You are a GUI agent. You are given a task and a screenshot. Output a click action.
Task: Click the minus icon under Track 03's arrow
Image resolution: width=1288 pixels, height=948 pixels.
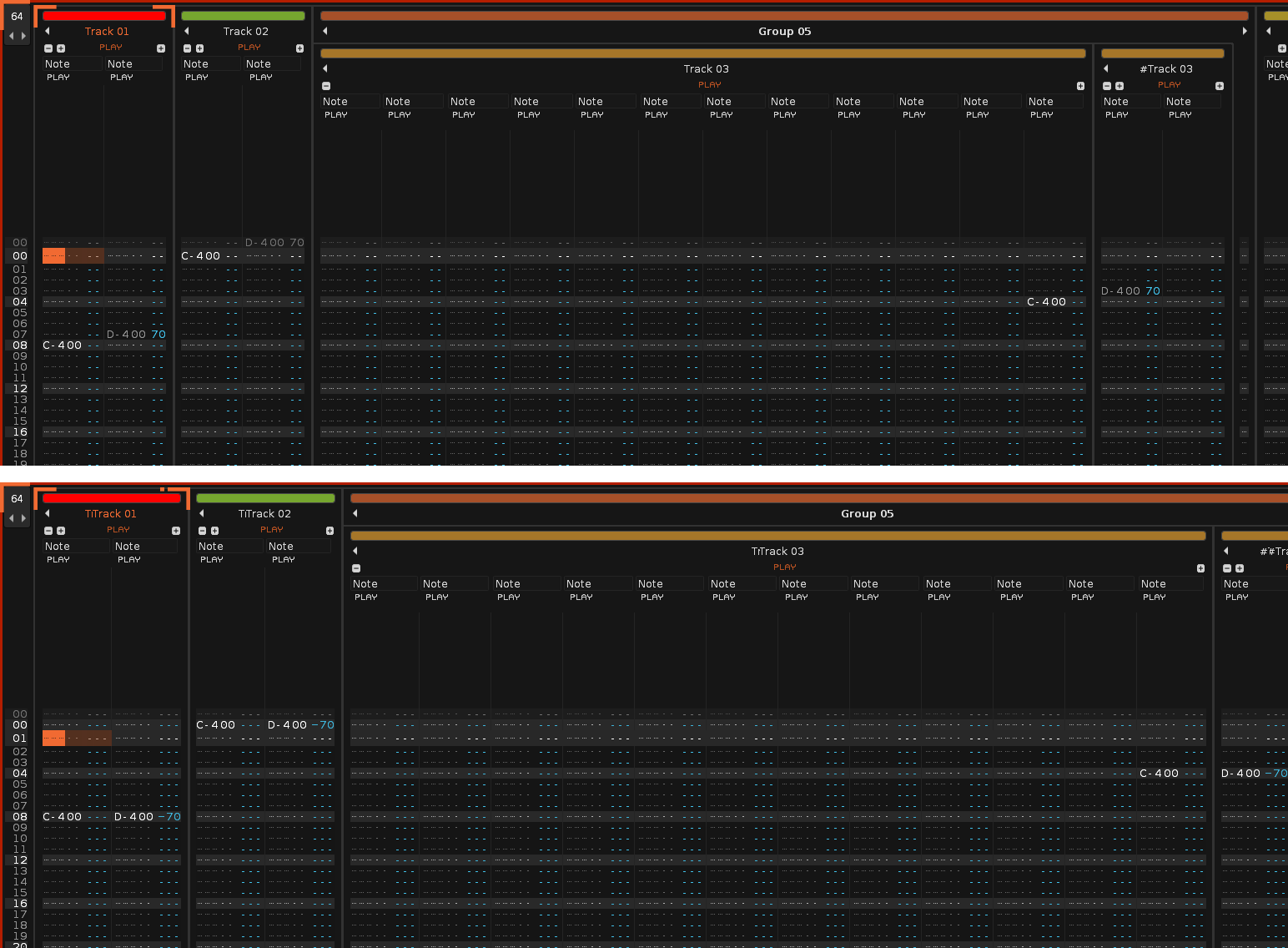pos(326,86)
